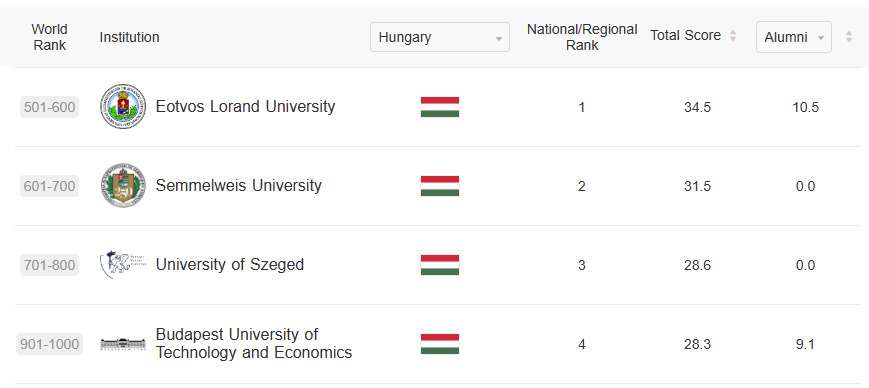Click the Total Score column header
Image resolution: width=869 pixels, height=388 pixels.
[x=686, y=35]
